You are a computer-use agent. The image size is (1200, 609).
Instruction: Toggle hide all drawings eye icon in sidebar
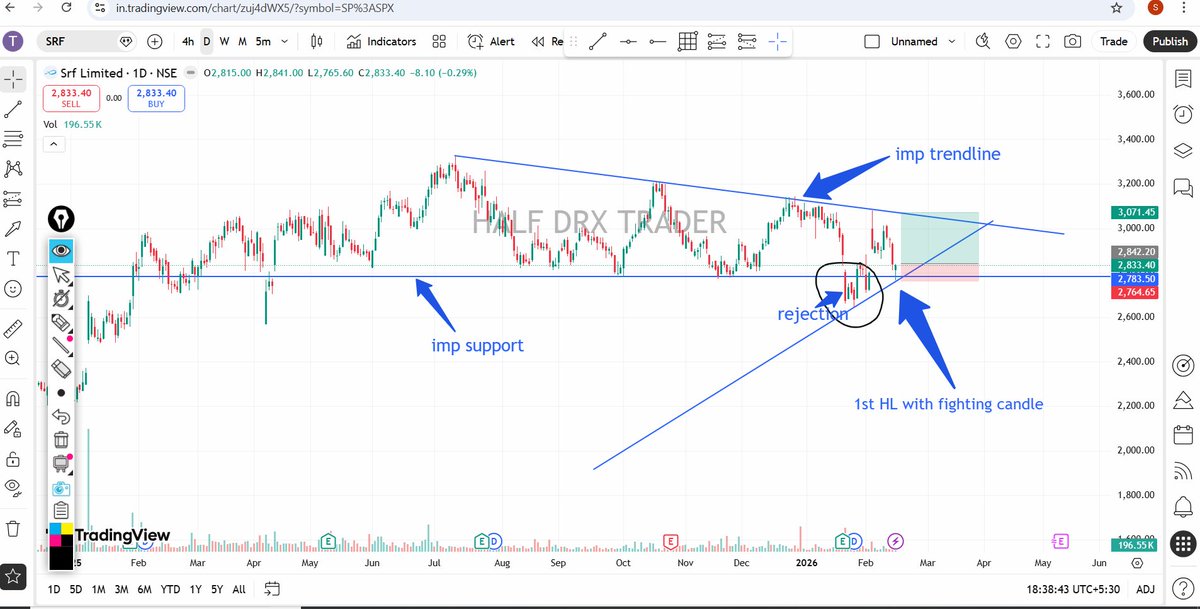[13, 488]
